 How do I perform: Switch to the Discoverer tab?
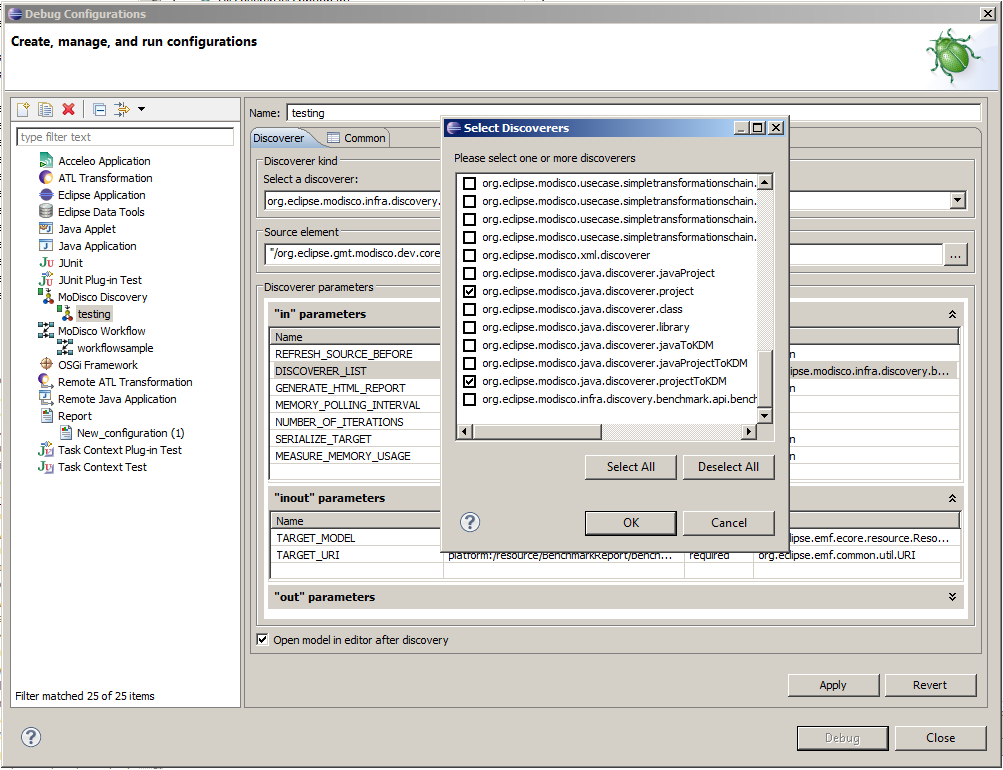[x=279, y=138]
